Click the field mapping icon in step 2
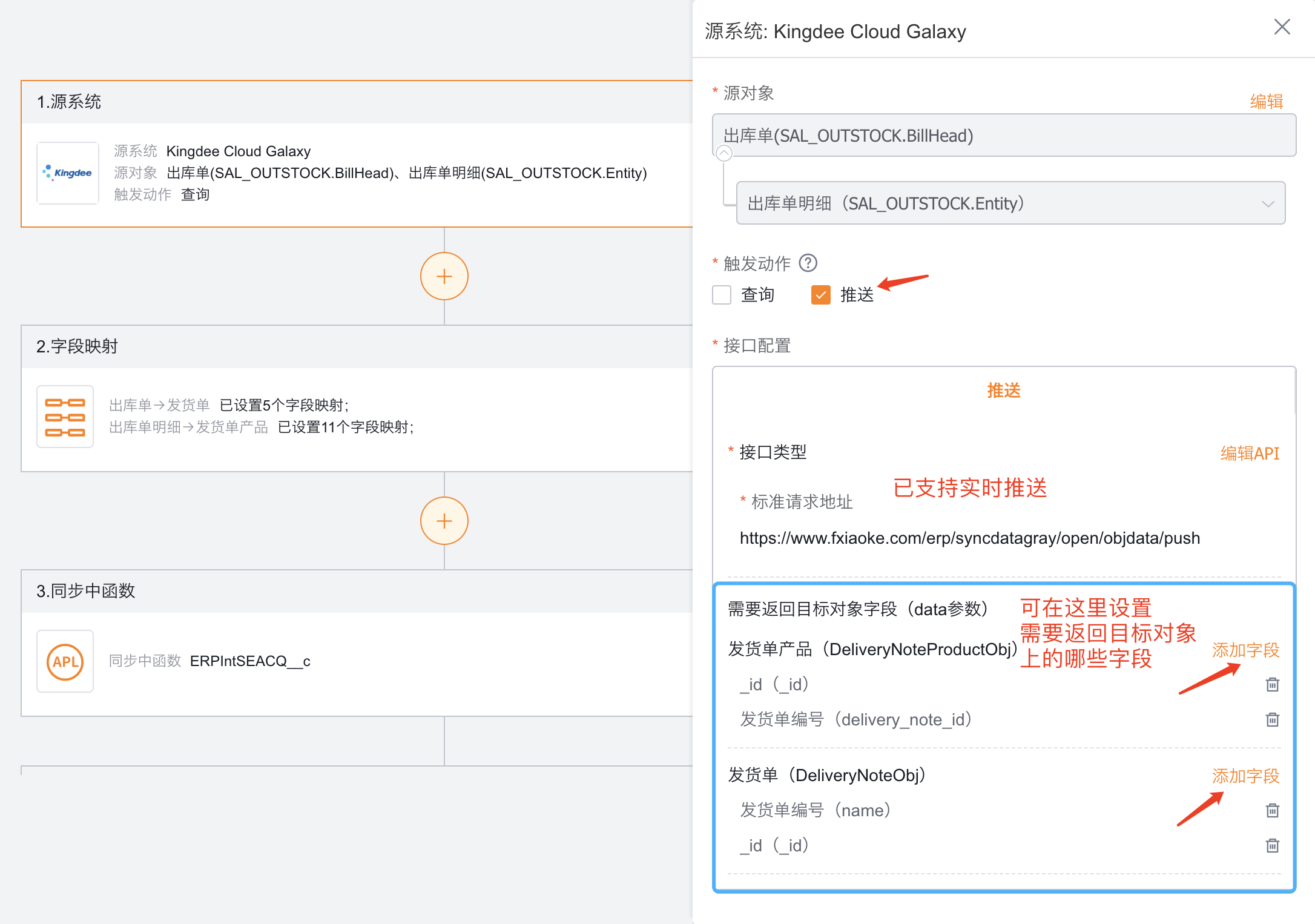The width and height of the screenshot is (1315, 924). coord(65,417)
